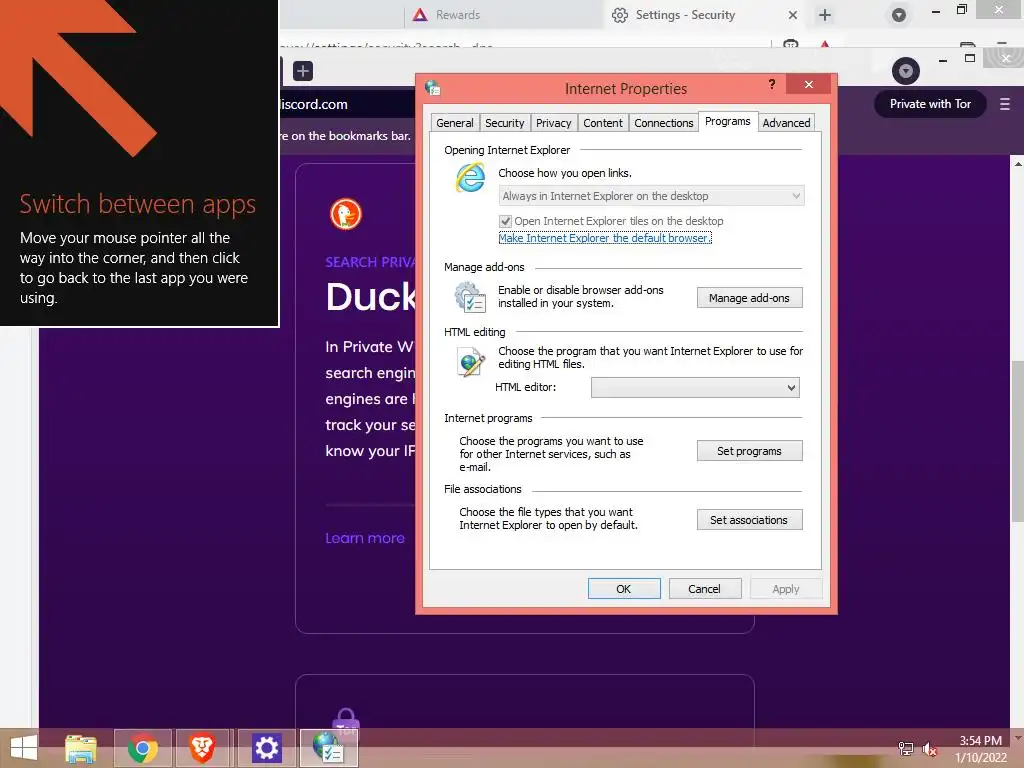The height and width of the screenshot is (768, 1024).
Task: Open the Windows Start button
Action: pos(24,748)
